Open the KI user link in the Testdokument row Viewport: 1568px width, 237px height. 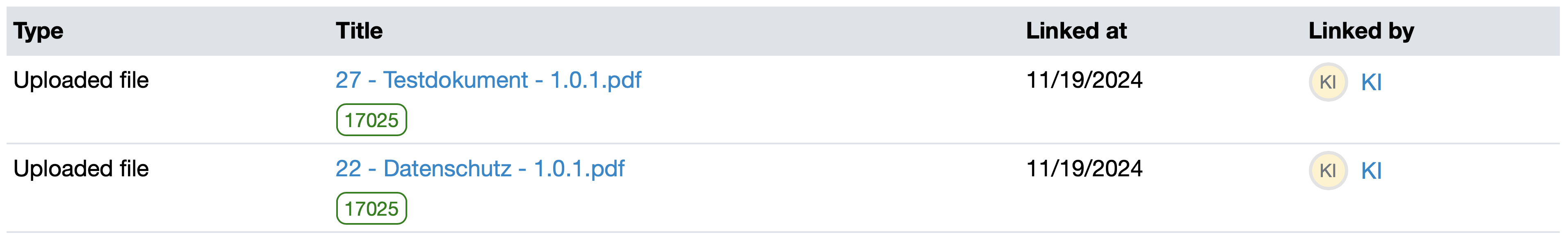click(x=1371, y=82)
